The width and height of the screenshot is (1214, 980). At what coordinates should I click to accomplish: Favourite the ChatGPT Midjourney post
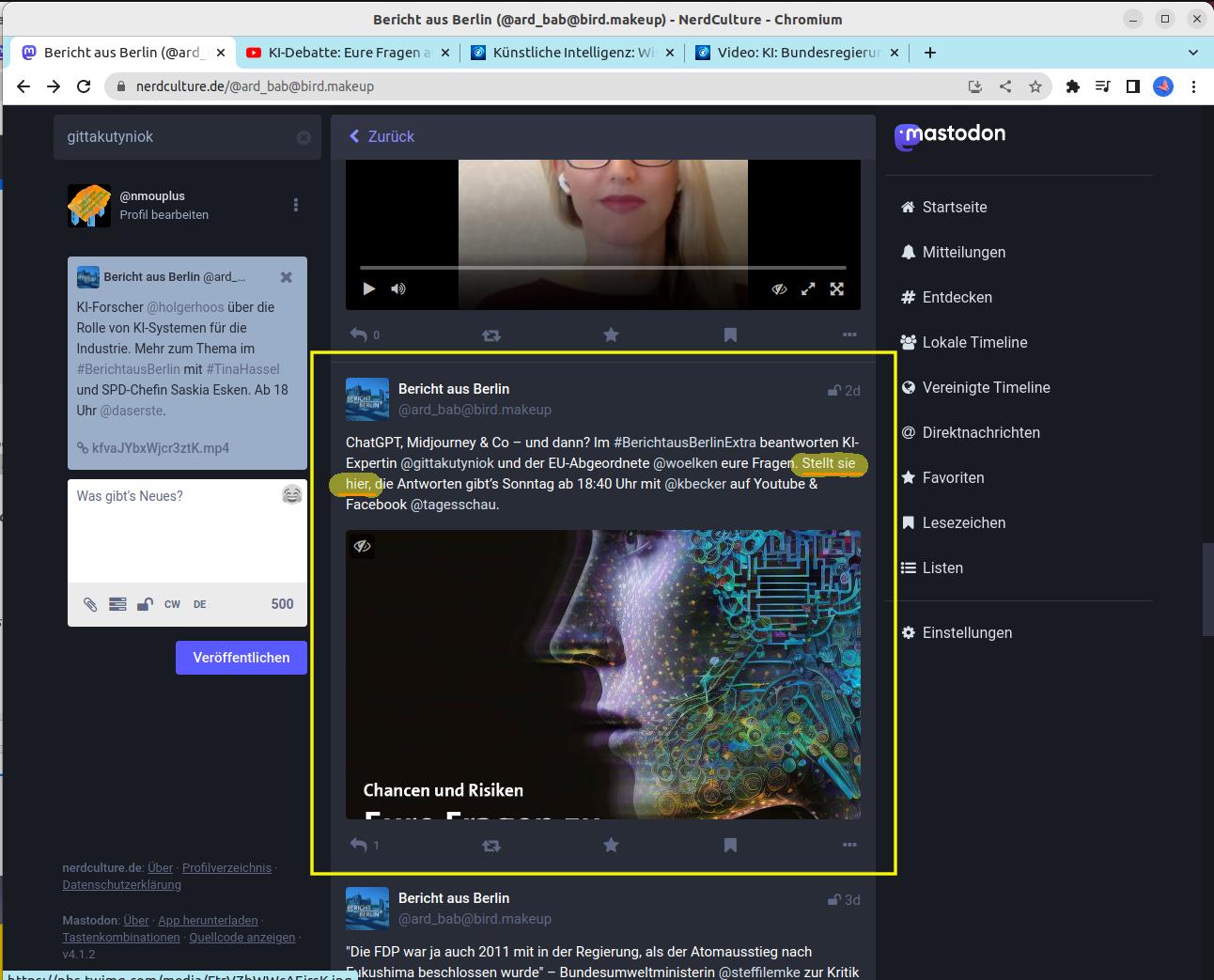(611, 845)
